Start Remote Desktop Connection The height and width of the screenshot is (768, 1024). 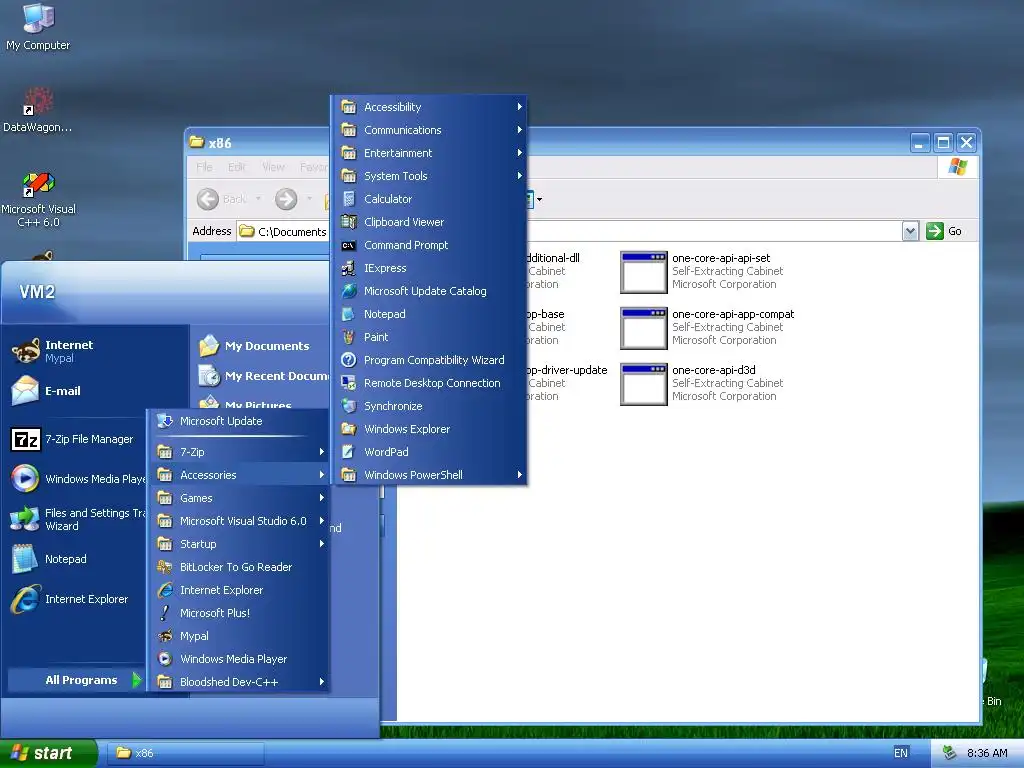[x=429, y=383]
